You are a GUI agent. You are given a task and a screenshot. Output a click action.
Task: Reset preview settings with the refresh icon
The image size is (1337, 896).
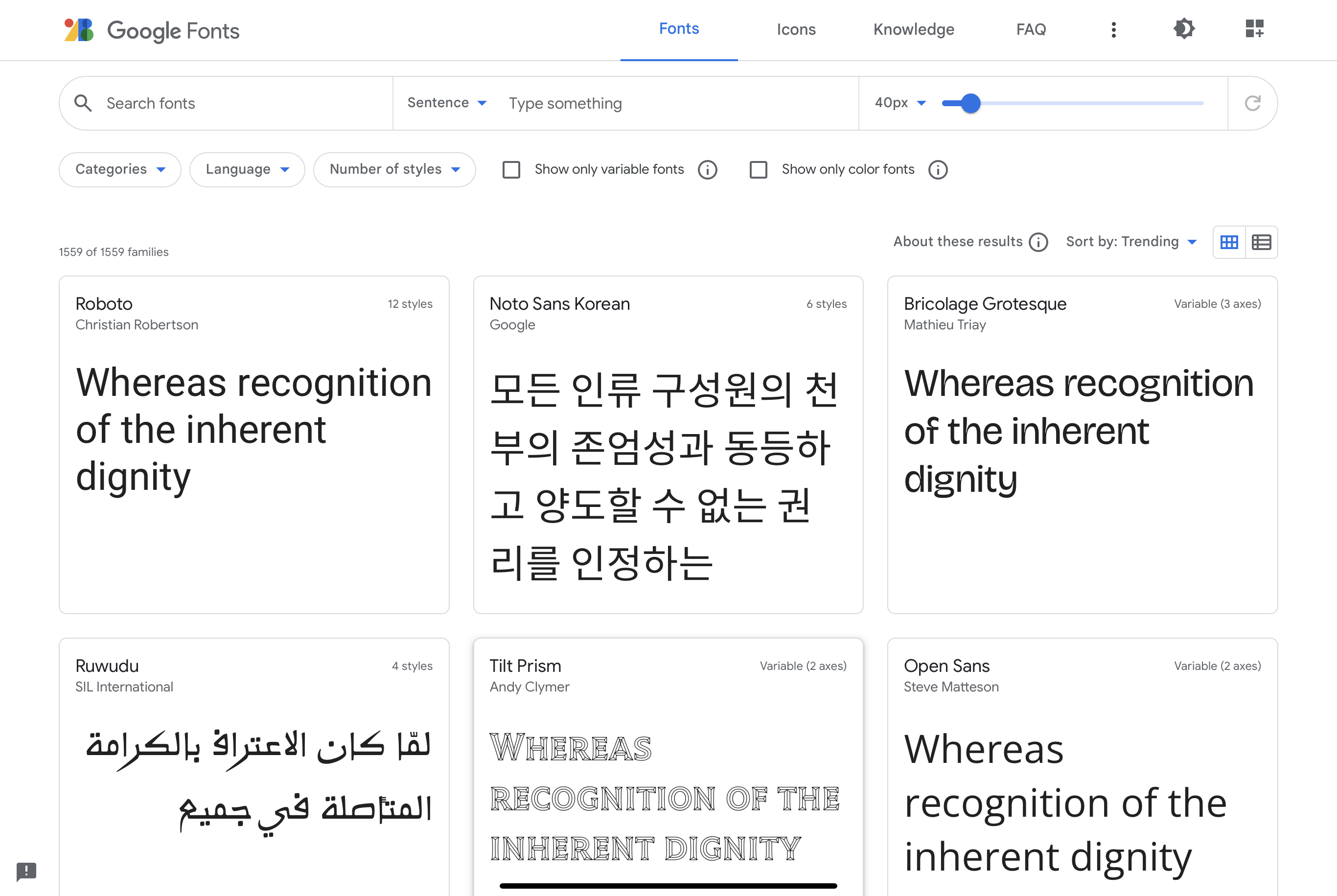pos(1252,103)
